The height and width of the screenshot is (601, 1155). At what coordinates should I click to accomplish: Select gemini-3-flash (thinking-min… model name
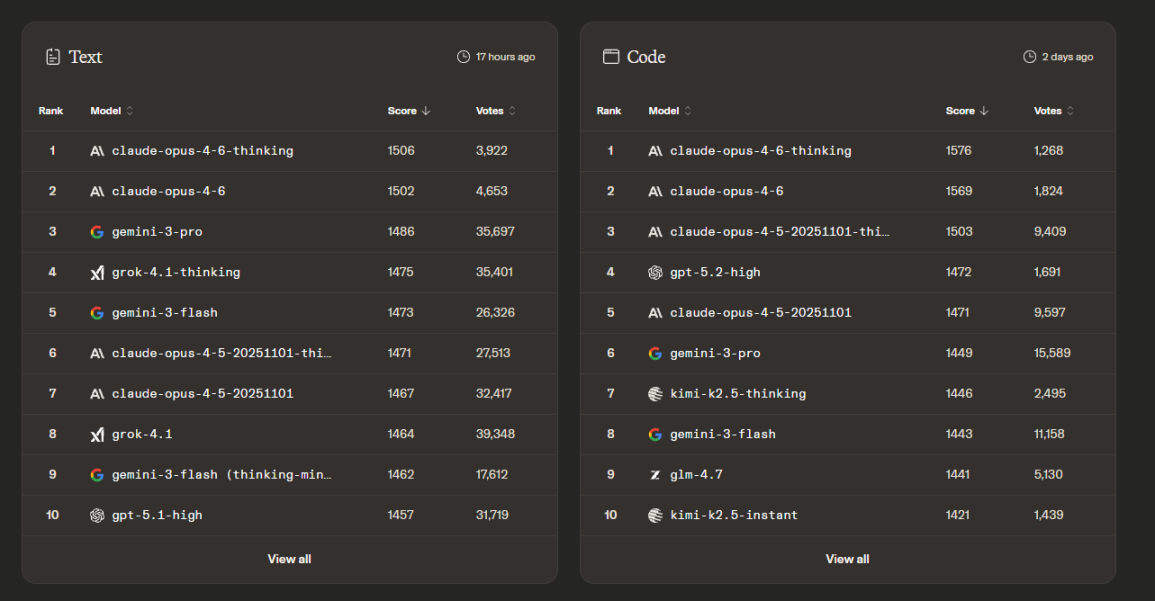click(222, 475)
